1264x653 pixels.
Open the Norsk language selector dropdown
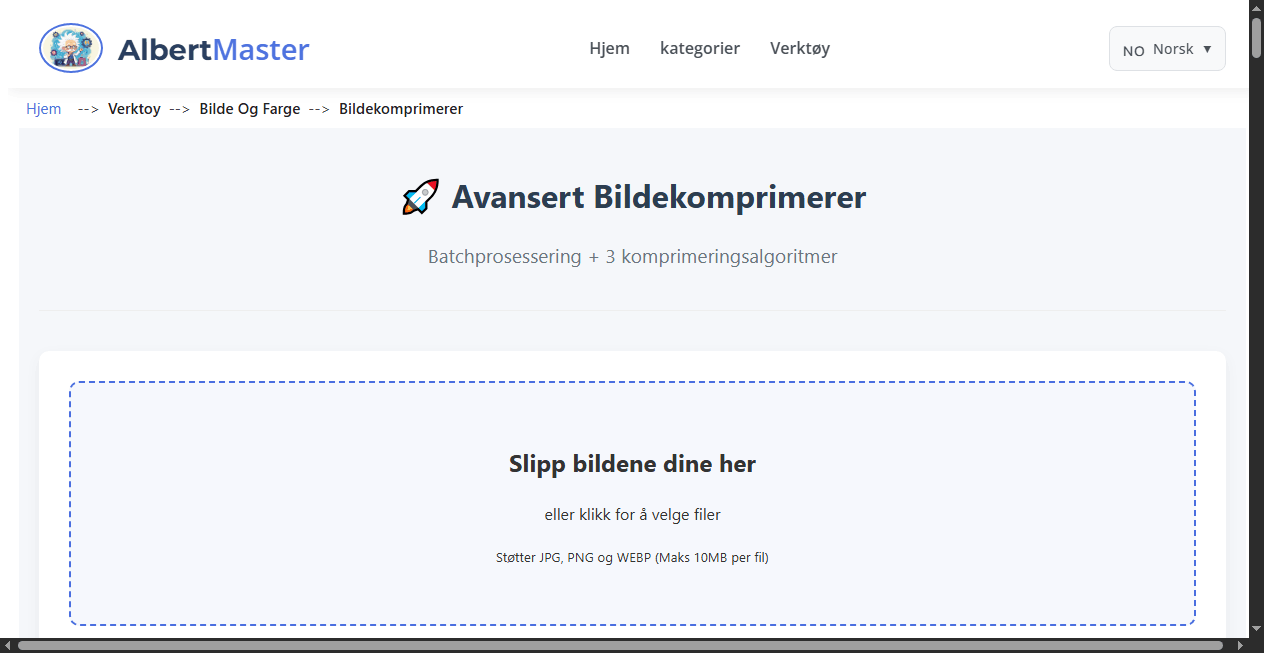coord(1167,48)
